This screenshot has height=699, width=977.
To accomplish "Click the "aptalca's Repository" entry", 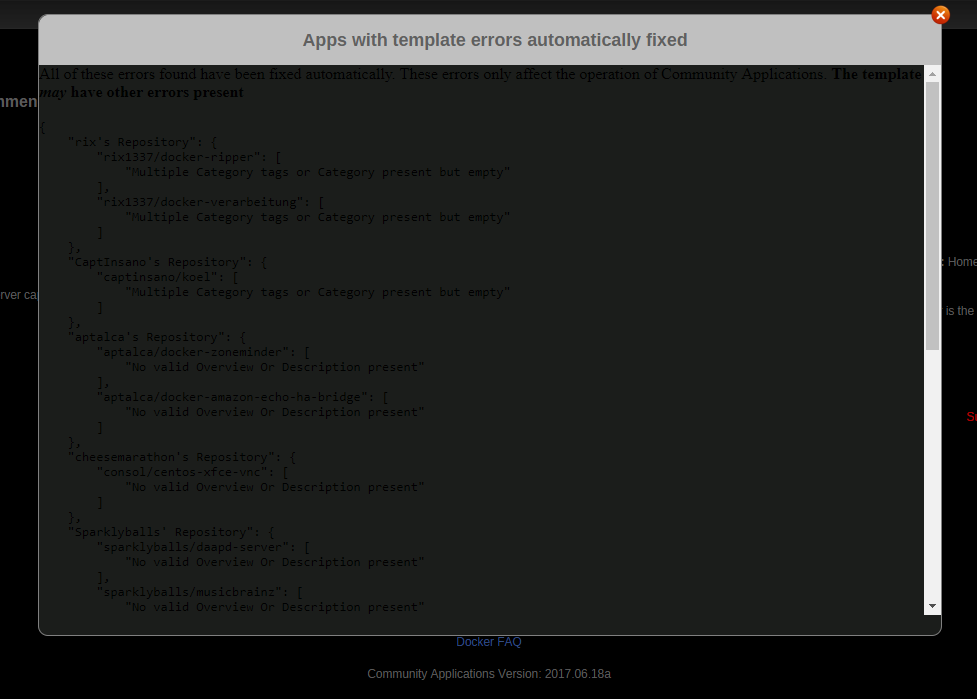I will point(156,337).
